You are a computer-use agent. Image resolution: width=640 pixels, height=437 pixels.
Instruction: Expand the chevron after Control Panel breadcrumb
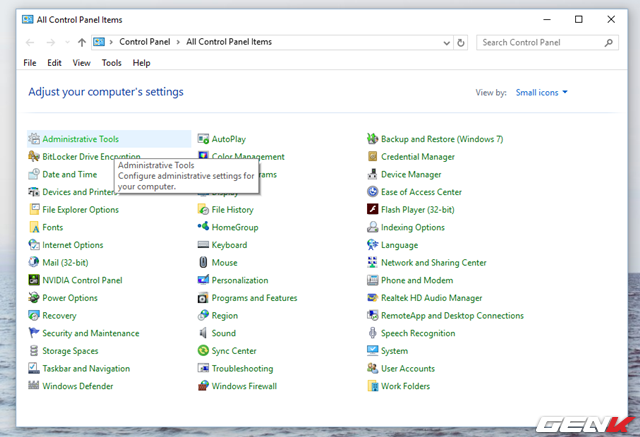point(178,42)
